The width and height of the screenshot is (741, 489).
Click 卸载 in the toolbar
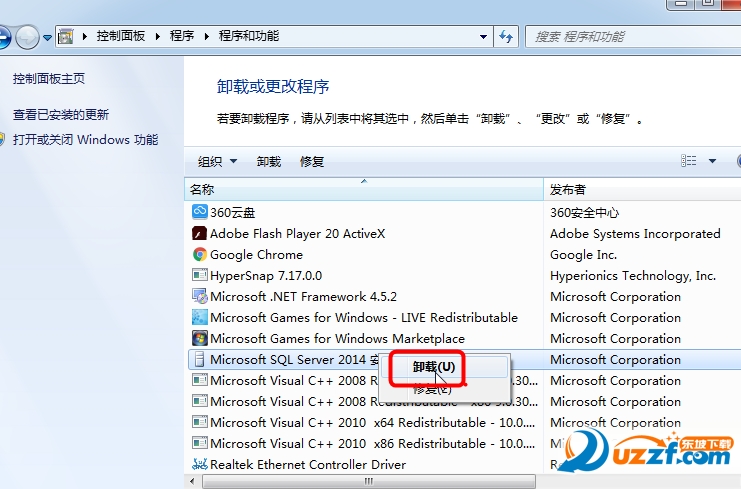click(x=269, y=162)
